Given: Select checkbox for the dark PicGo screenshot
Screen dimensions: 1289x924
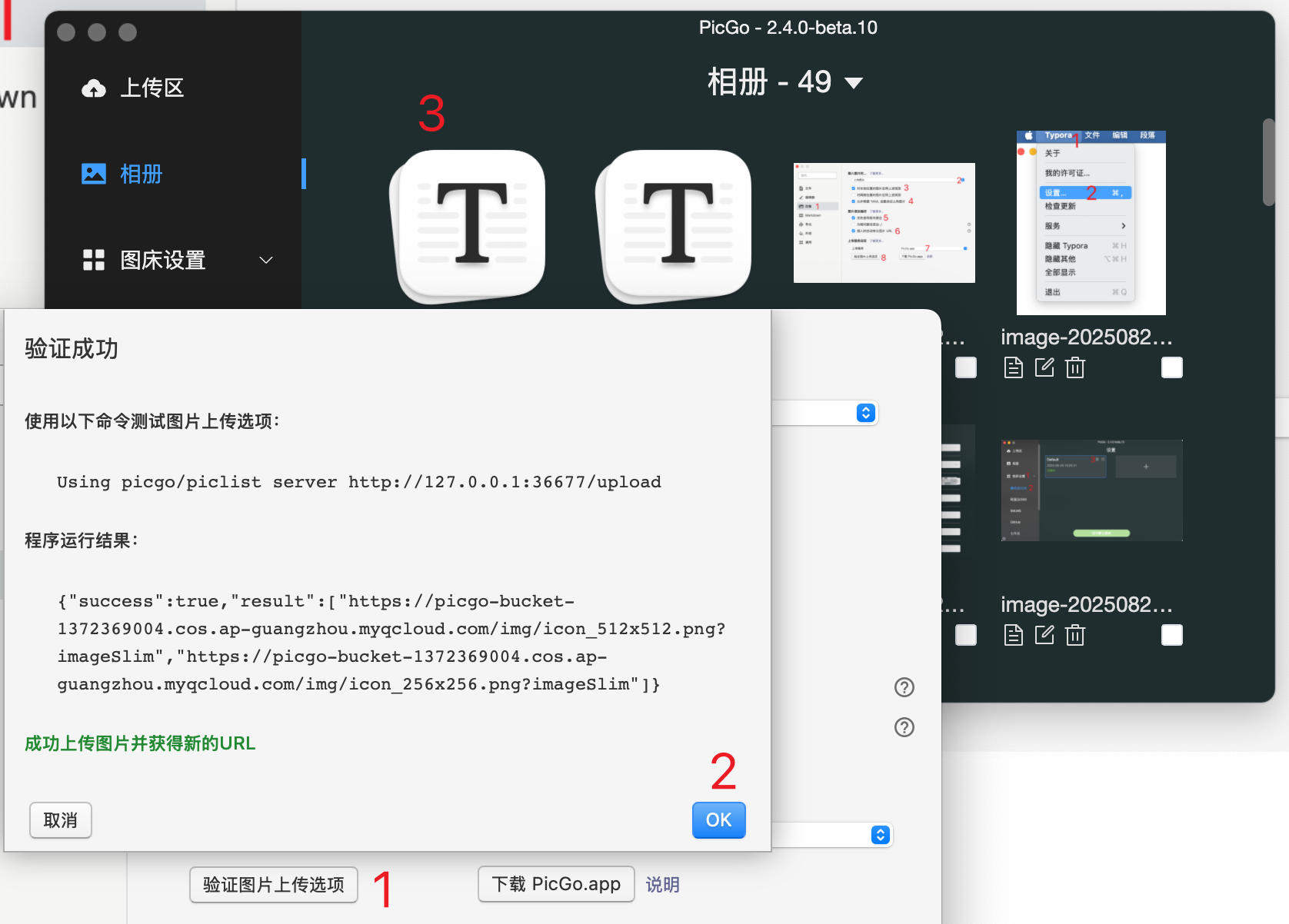Looking at the screenshot, I should 1171,635.
